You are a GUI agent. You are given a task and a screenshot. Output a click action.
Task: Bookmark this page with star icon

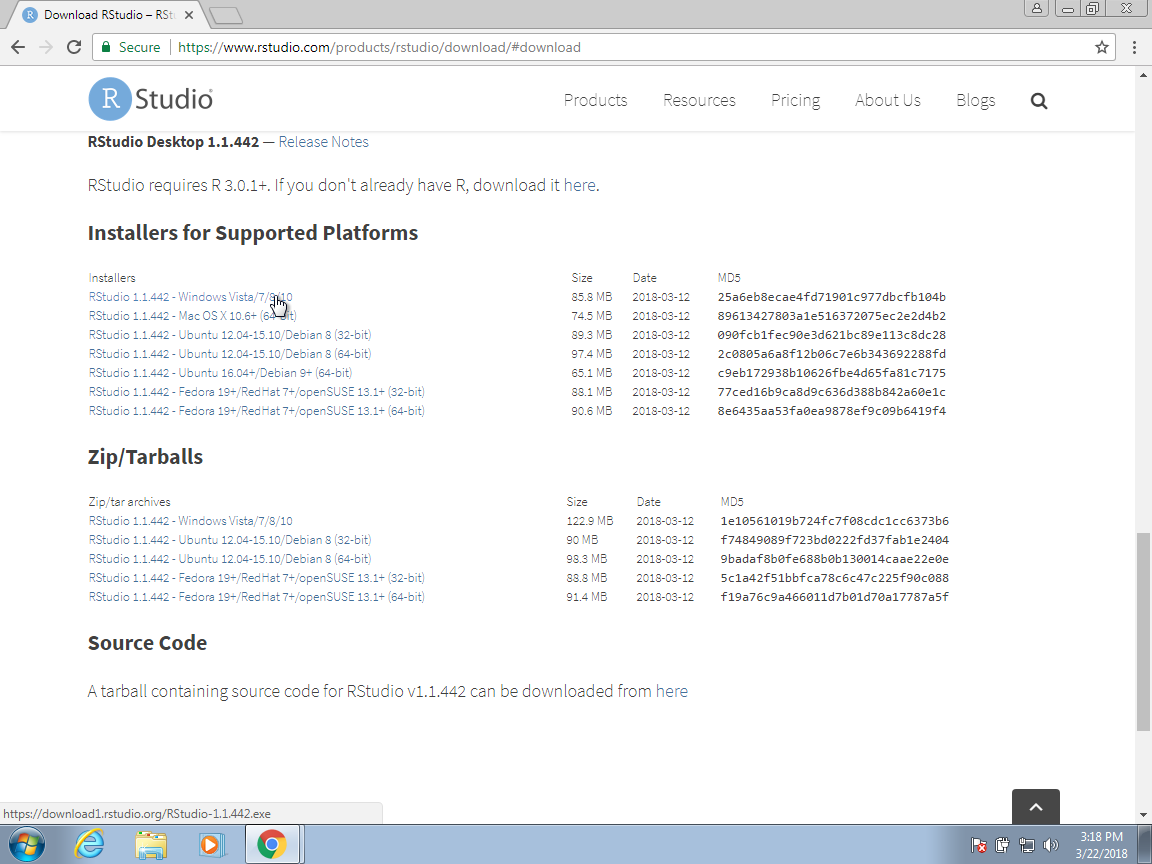point(1101,47)
